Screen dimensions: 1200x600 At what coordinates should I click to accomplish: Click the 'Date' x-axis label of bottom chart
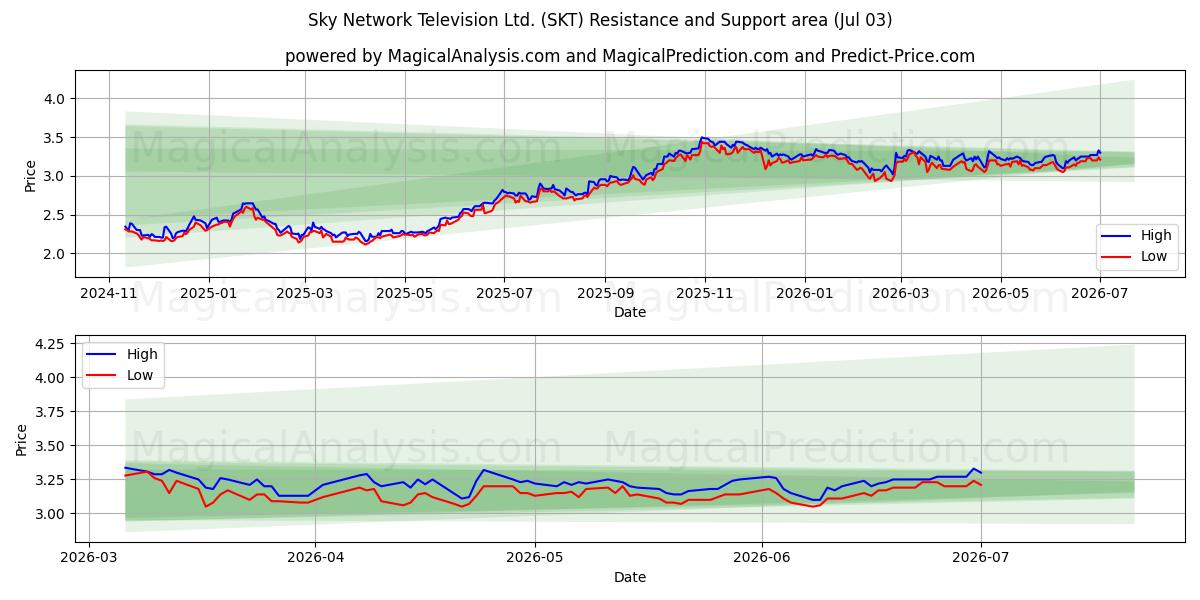click(x=630, y=577)
